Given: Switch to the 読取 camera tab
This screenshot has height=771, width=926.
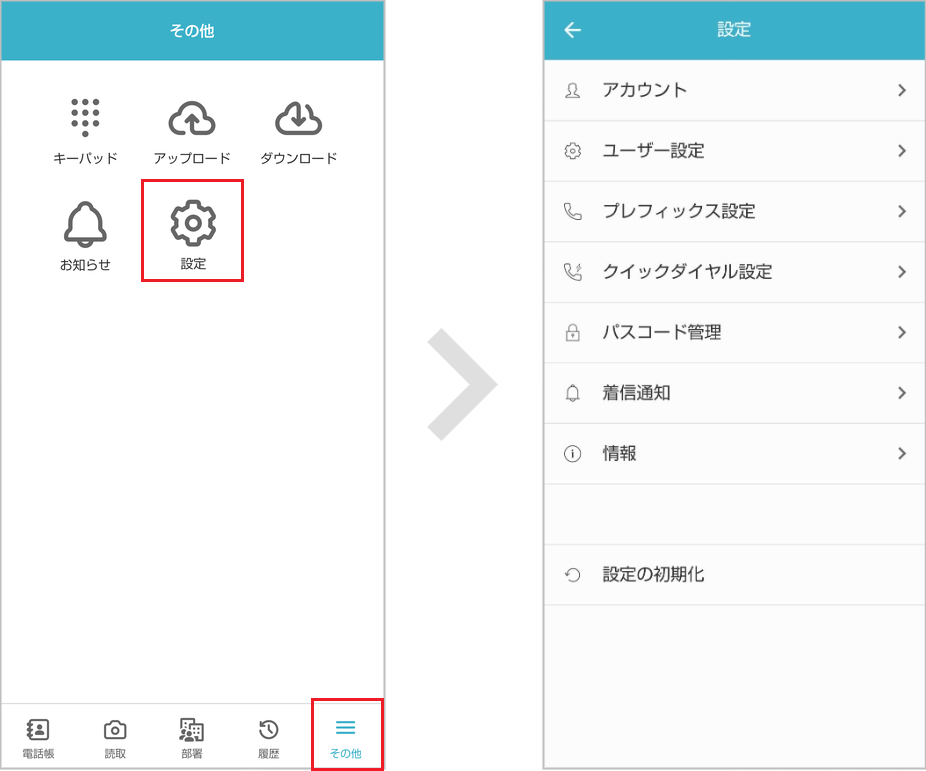Looking at the screenshot, I should coord(115,737).
